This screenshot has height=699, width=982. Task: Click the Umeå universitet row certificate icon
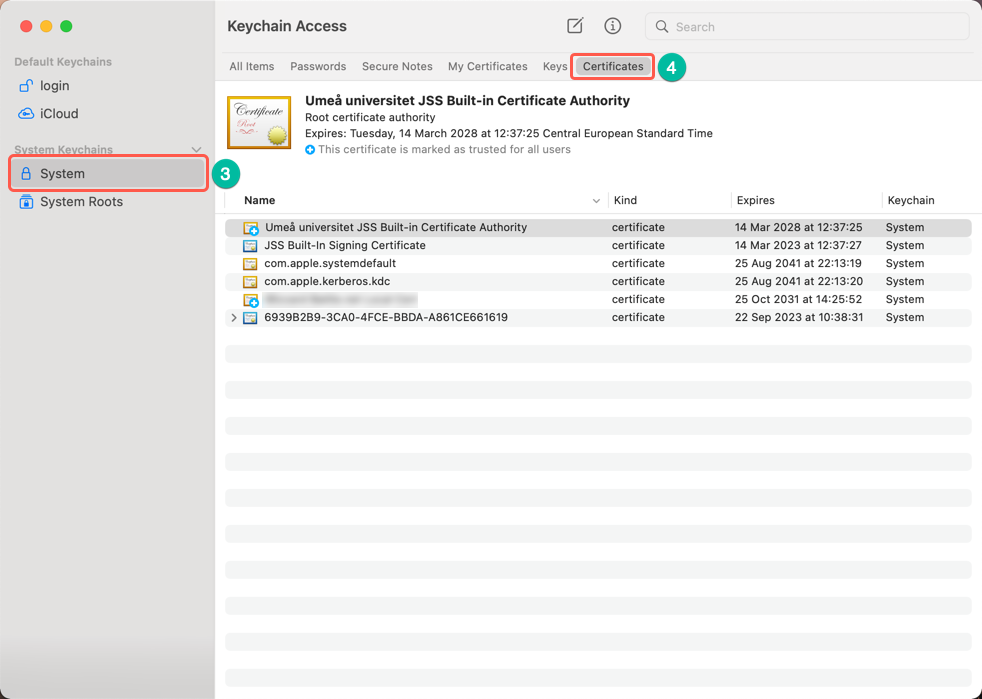(251, 228)
